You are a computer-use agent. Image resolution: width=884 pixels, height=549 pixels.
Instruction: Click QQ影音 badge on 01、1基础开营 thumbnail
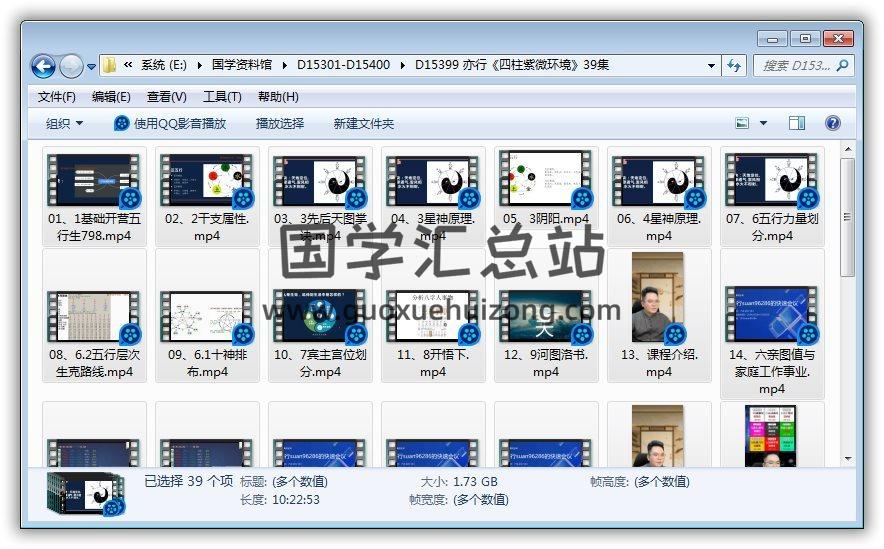click(131, 198)
